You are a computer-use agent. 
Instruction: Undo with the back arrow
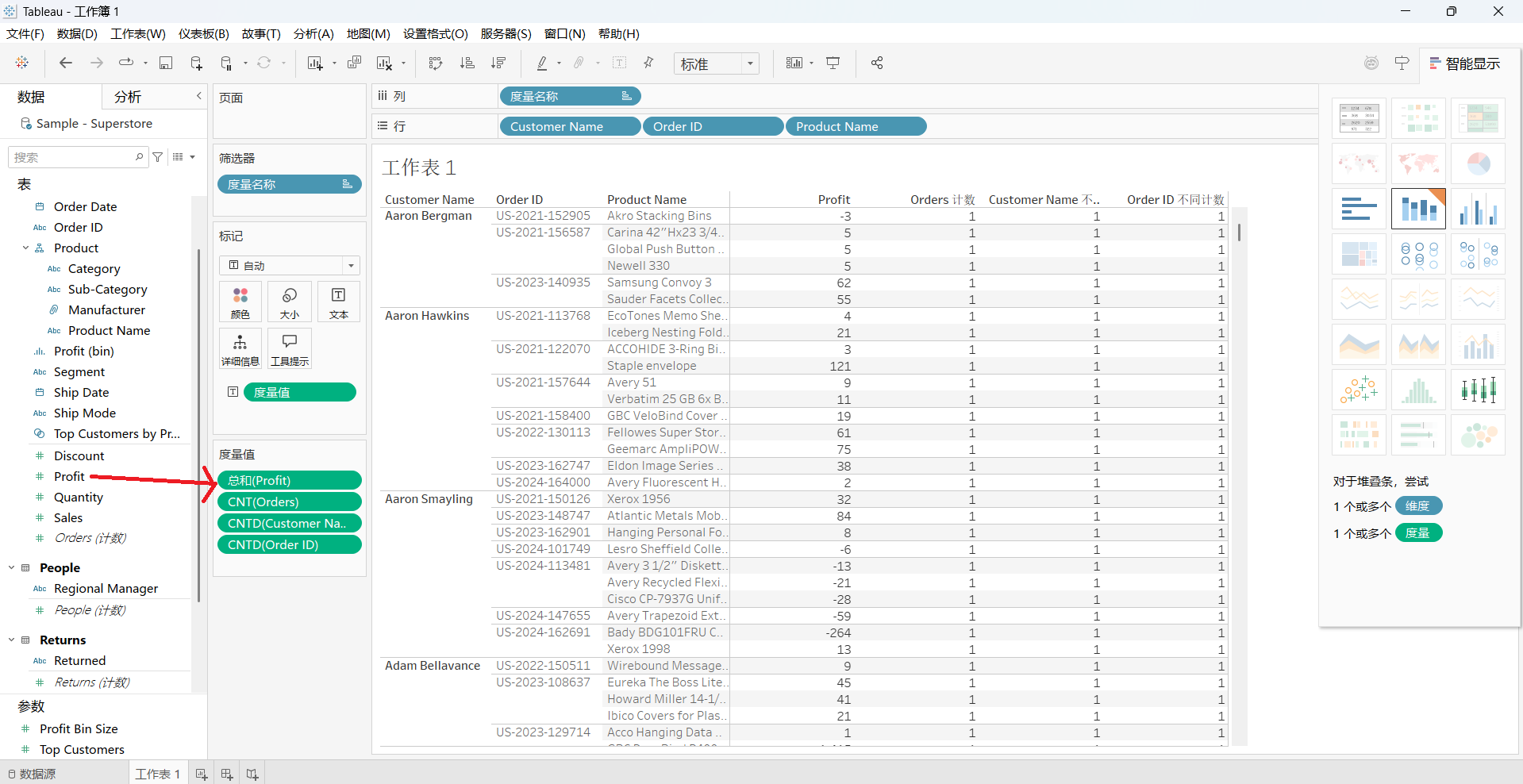[x=66, y=63]
